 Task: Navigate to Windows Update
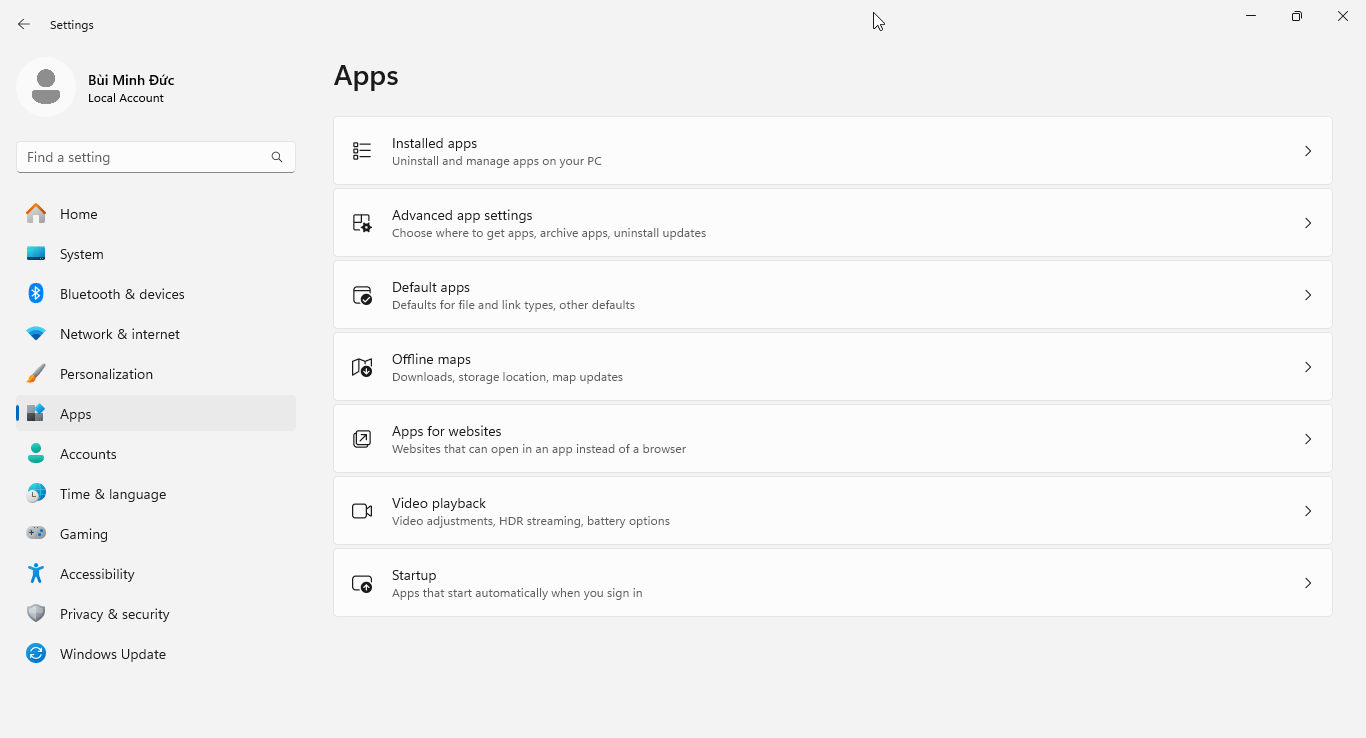click(x=112, y=654)
